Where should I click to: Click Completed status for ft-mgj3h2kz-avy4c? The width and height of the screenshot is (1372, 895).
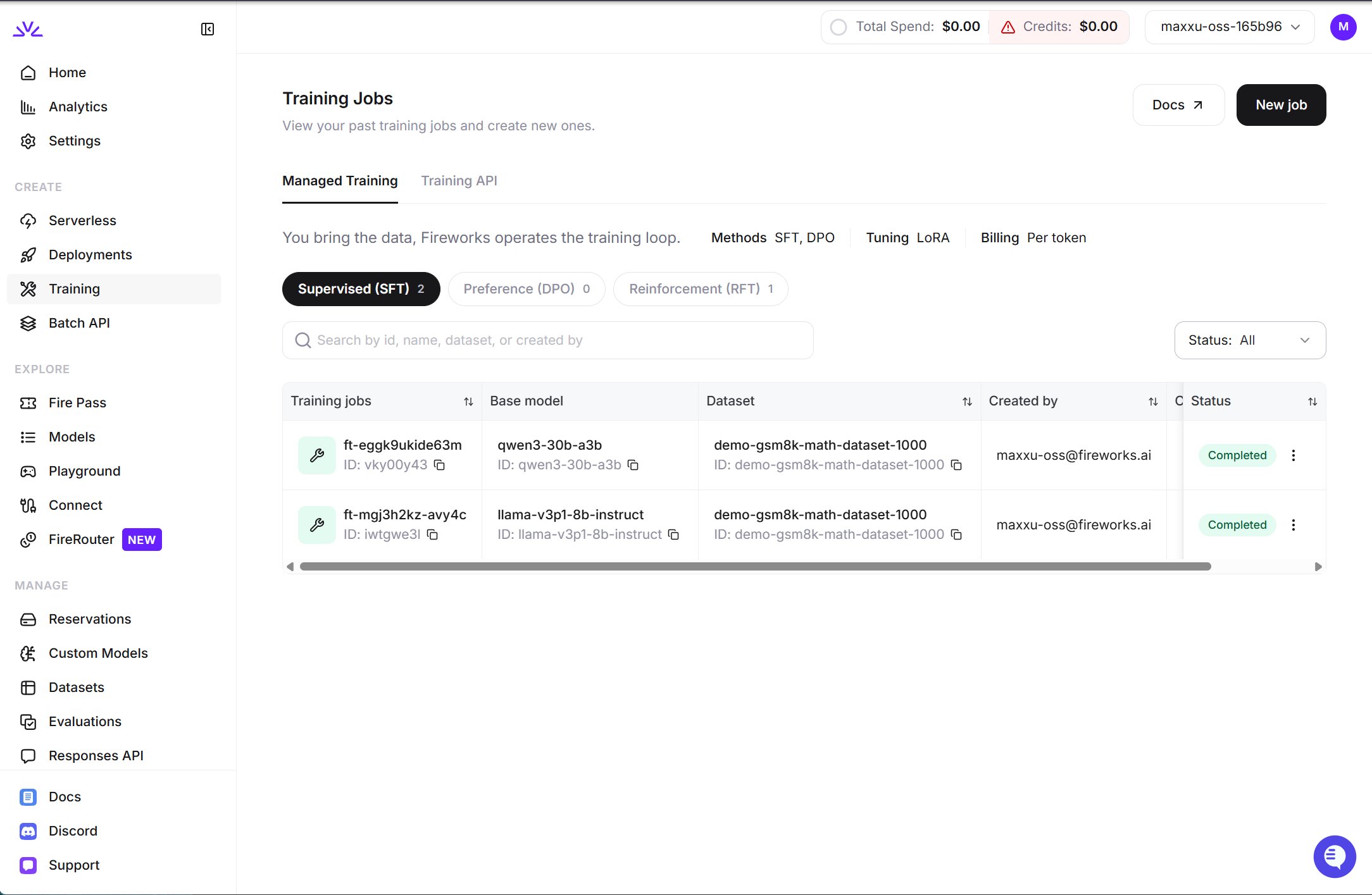pyautogui.click(x=1237, y=525)
